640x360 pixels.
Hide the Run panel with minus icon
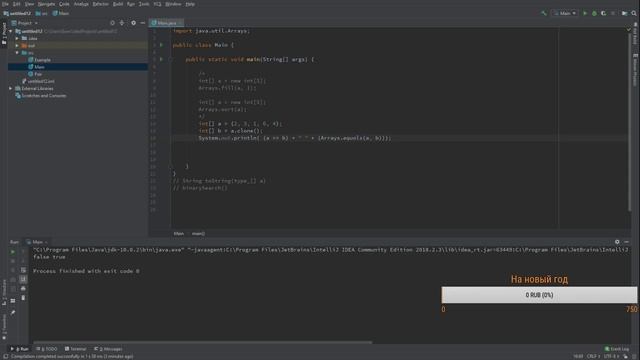pos(627,242)
